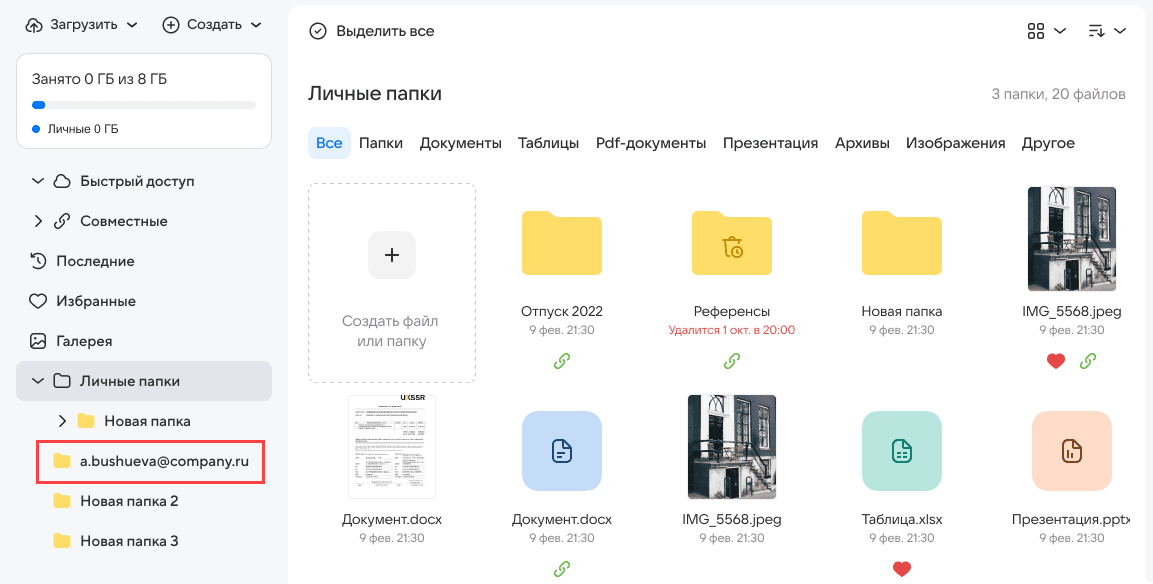Click the heart icon for Избранные in sidebar
This screenshot has height=584, width=1153.
pyautogui.click(x=38, y=302)
